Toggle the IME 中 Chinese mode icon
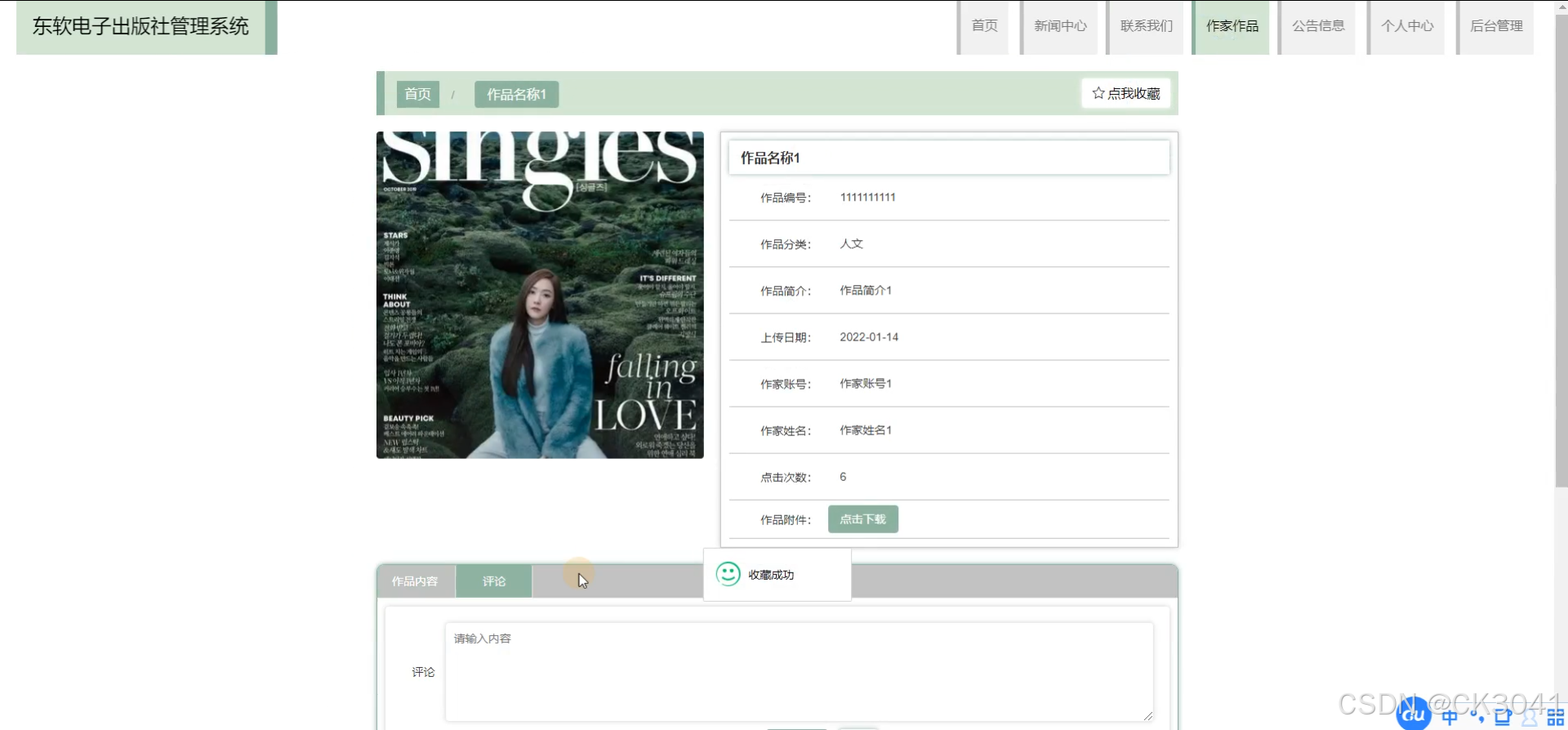 click(x=1450, y=717)
